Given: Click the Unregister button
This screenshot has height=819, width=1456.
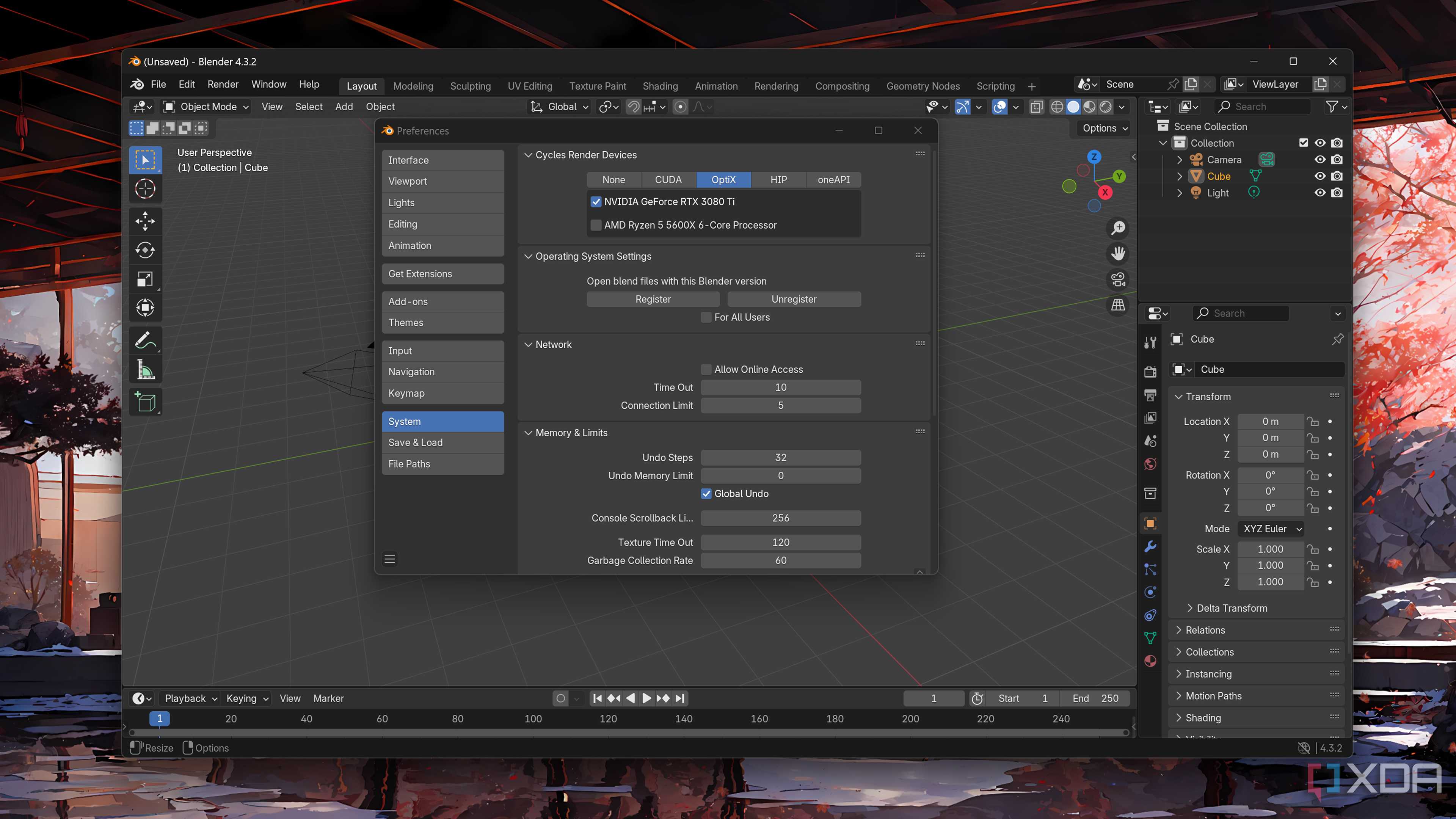Looking at the screenshot, I should tap(794, 299).
